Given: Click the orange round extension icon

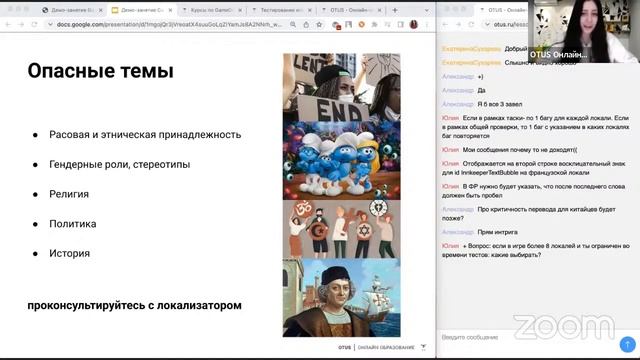Looking at the screenshot, I should point(361,24).
